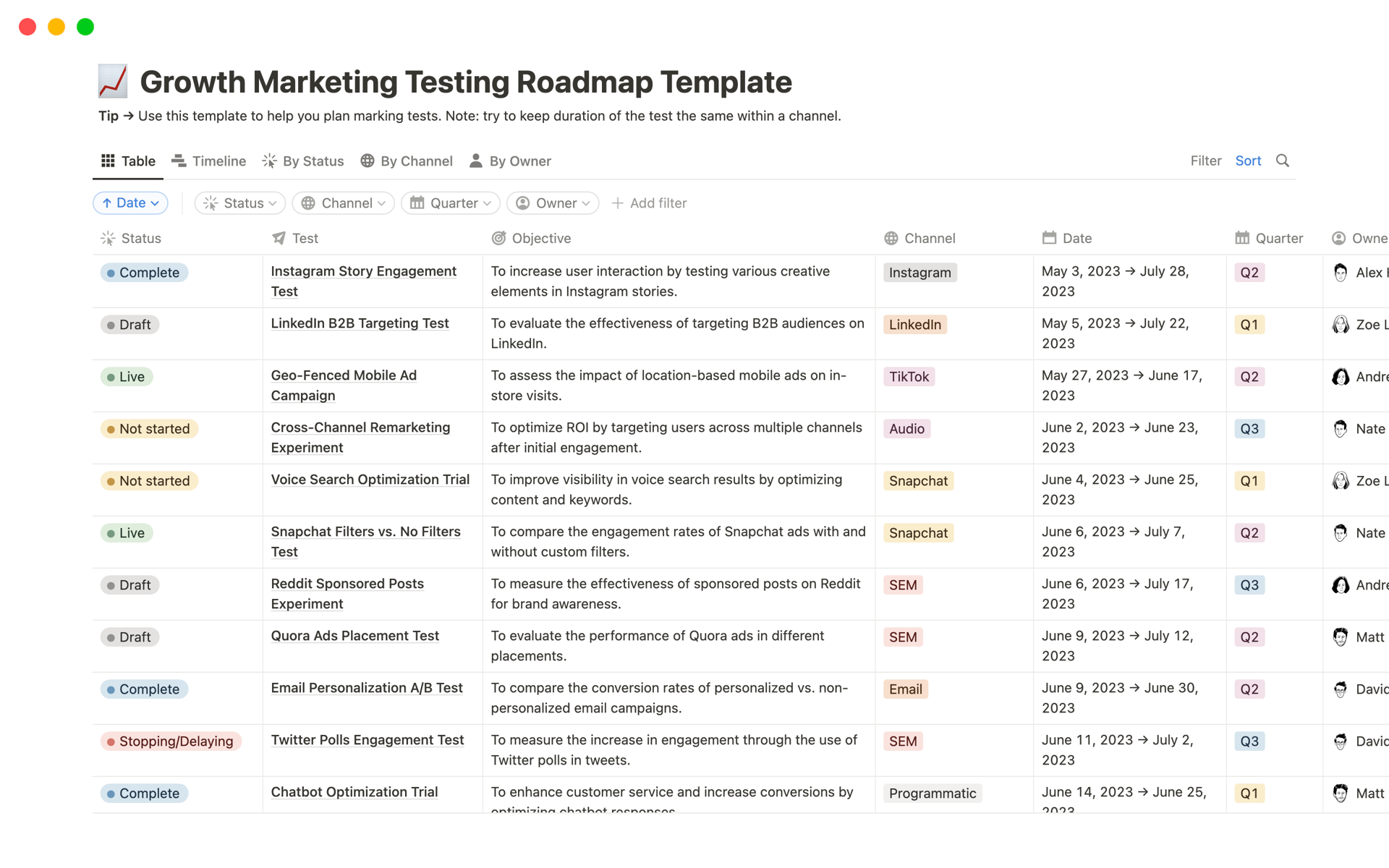This screenshot has width=1389, height=868.
Task: Click the Test column header icon
Action: 279,239
